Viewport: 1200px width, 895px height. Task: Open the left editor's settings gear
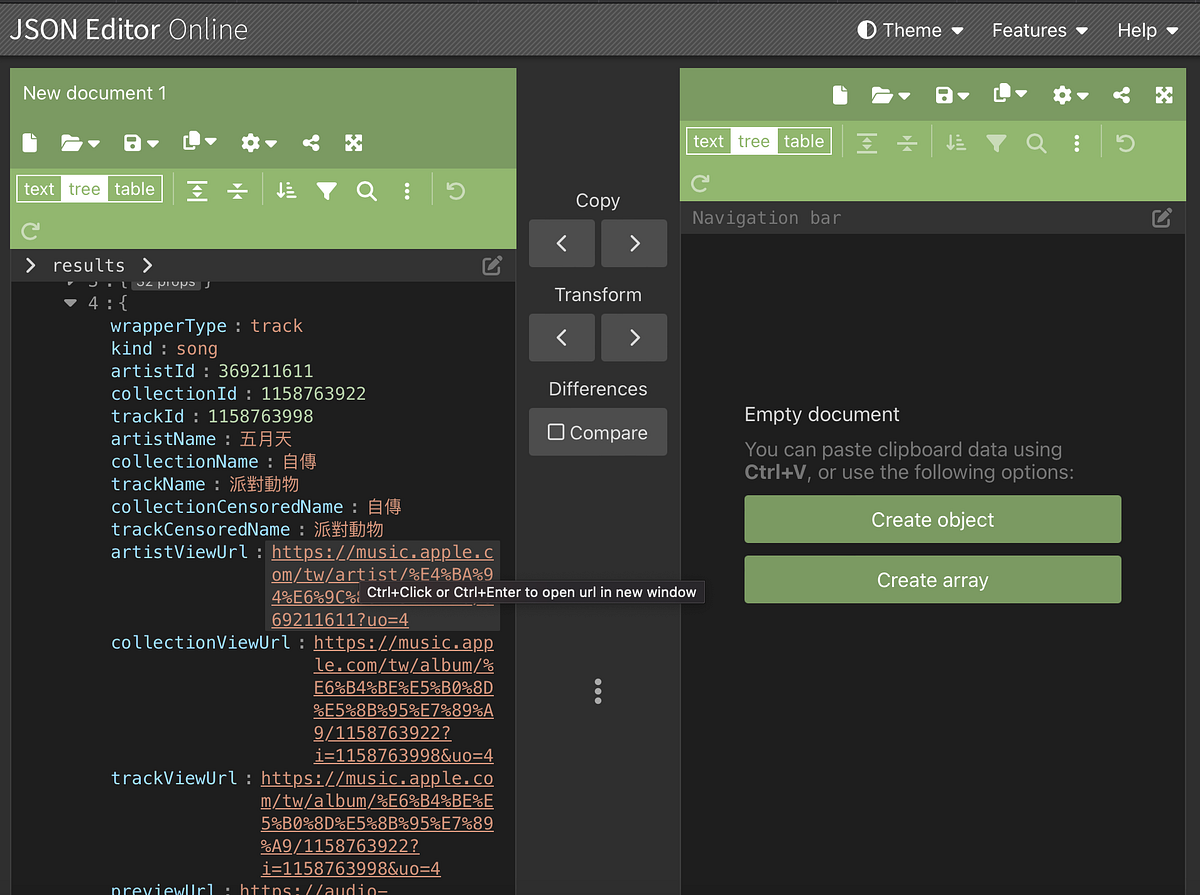(x=251, y=142)
